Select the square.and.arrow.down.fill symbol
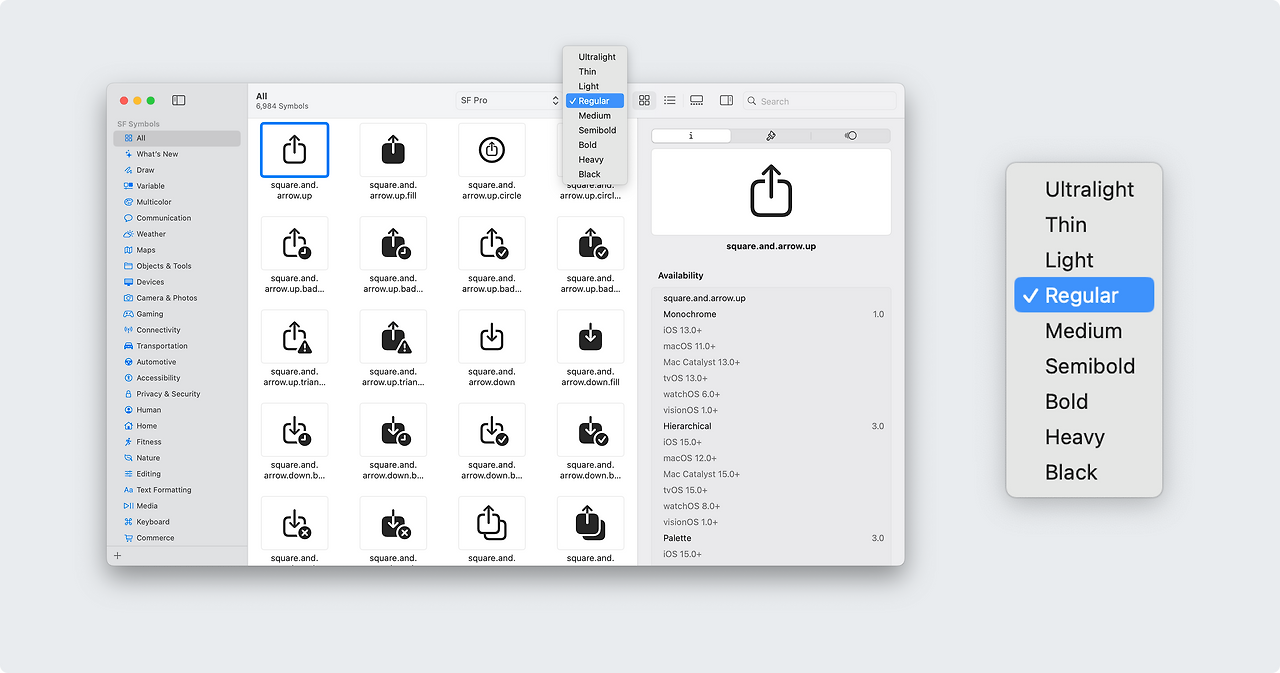This screenshot has height=673, width=1280. [x=591, y=337]
